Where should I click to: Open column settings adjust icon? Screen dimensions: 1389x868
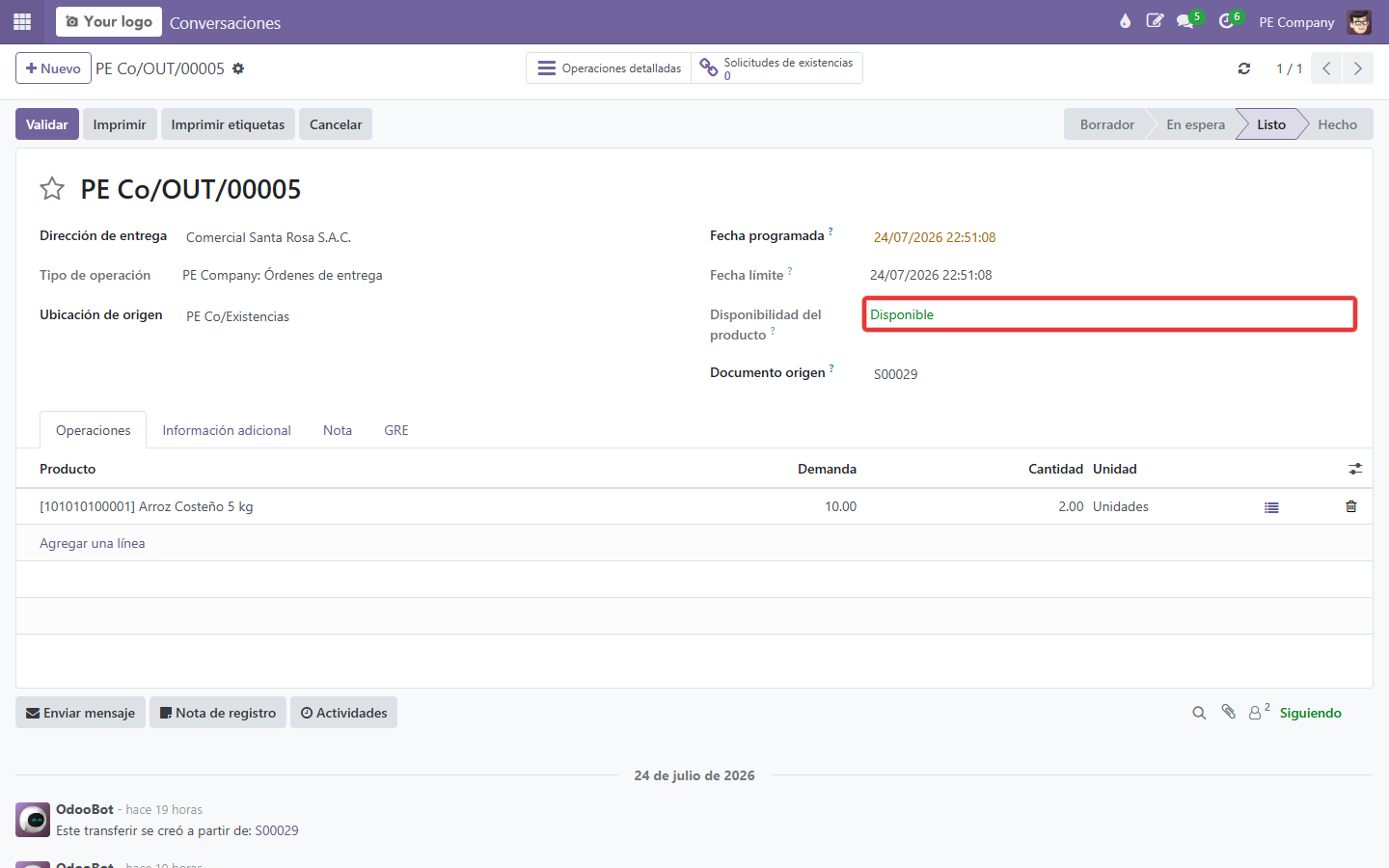tap(1355, 469)
